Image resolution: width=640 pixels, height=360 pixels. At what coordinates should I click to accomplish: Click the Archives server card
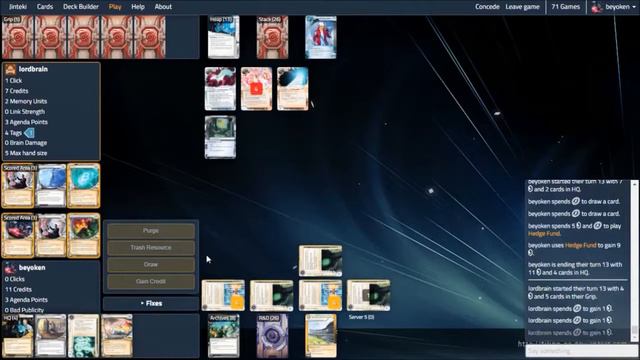coord(223,336)
